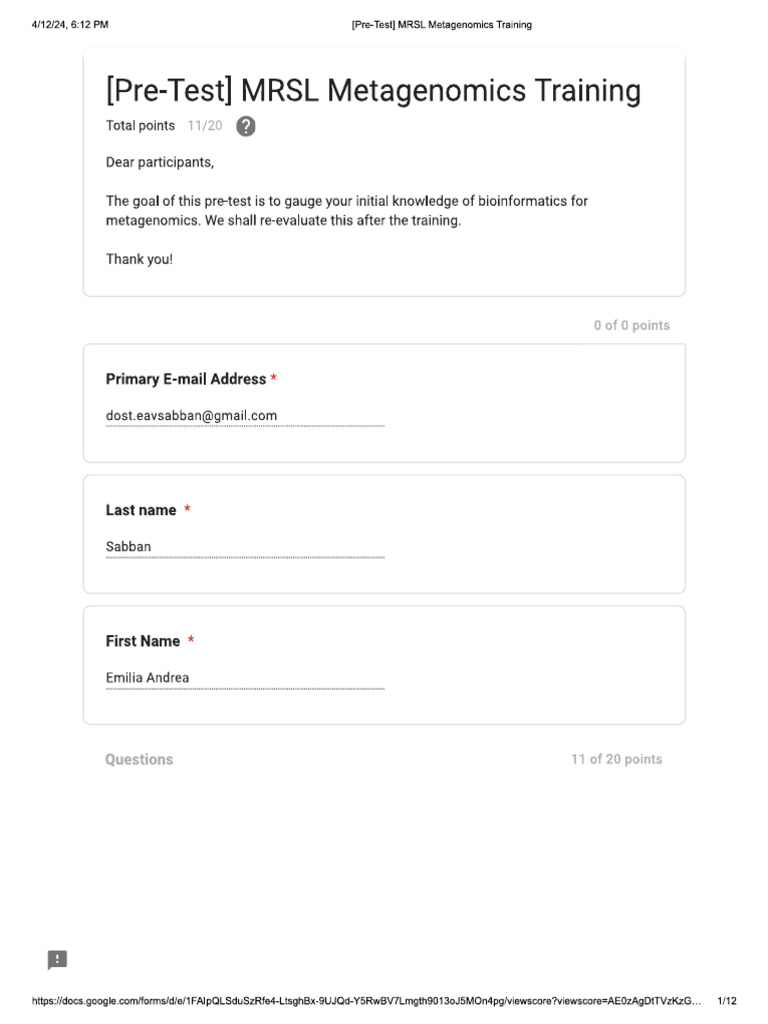
Task: Click the 1/12 page number indicator
Action: click(x=727, y=1001)
